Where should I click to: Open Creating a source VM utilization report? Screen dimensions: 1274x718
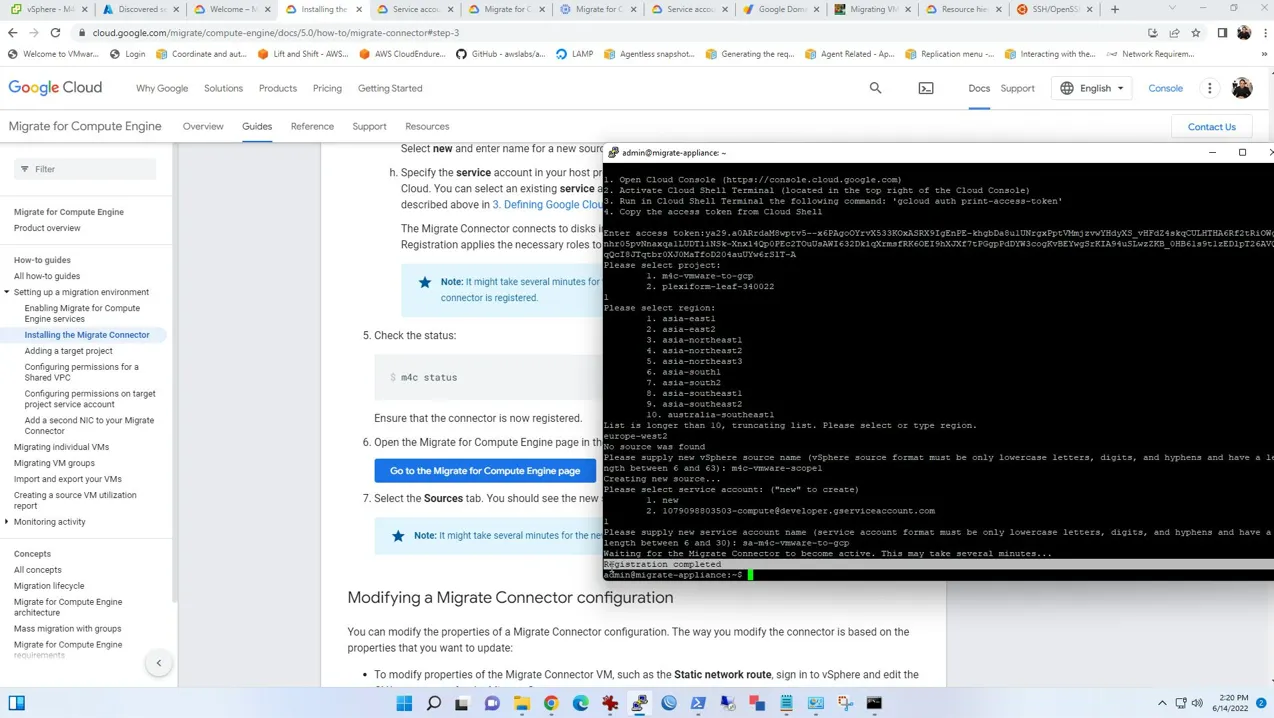[75, 500]
